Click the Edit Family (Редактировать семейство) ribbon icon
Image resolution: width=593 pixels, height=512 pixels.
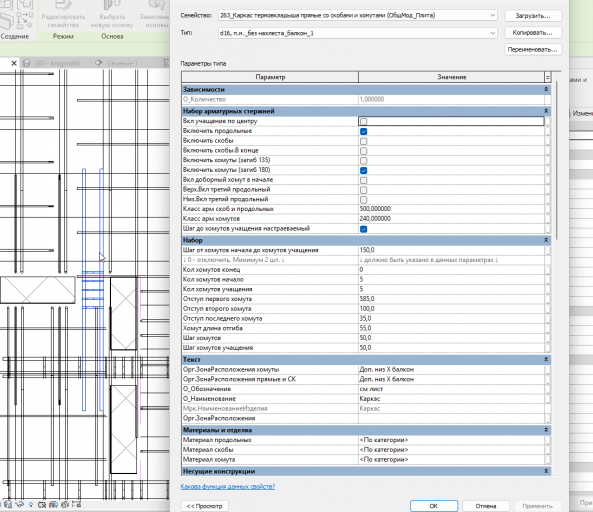point(63,5)
